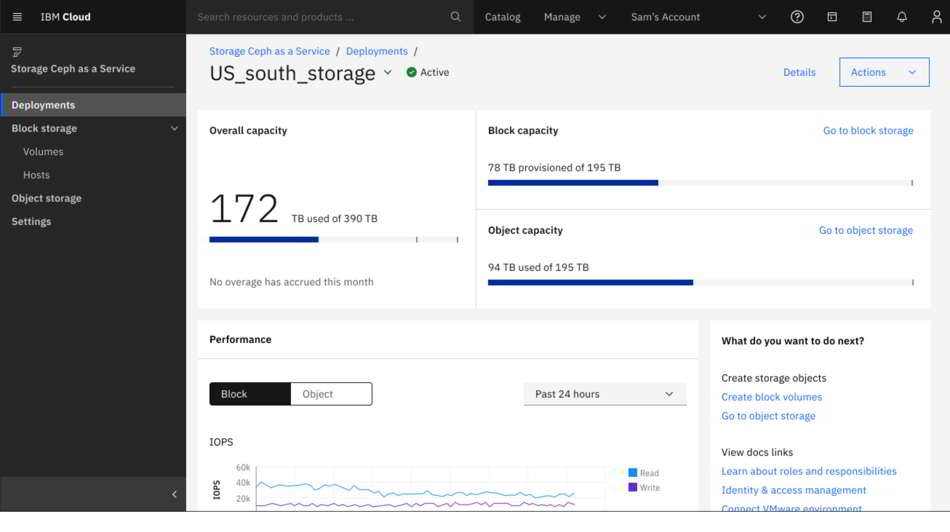Click the Storage Ceph service icon in sidebar
The image size is (950, 532).
tap(17, 52)
